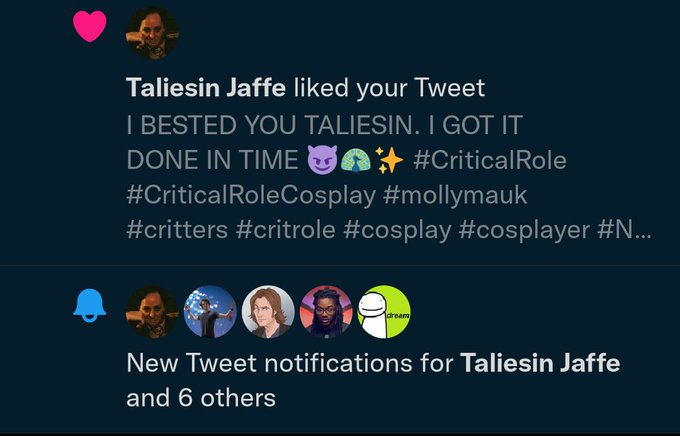The height and width of the screenshot is (436, 680).
Task: Open the #critrole hashtag
Action: click(x=285, y=230)
